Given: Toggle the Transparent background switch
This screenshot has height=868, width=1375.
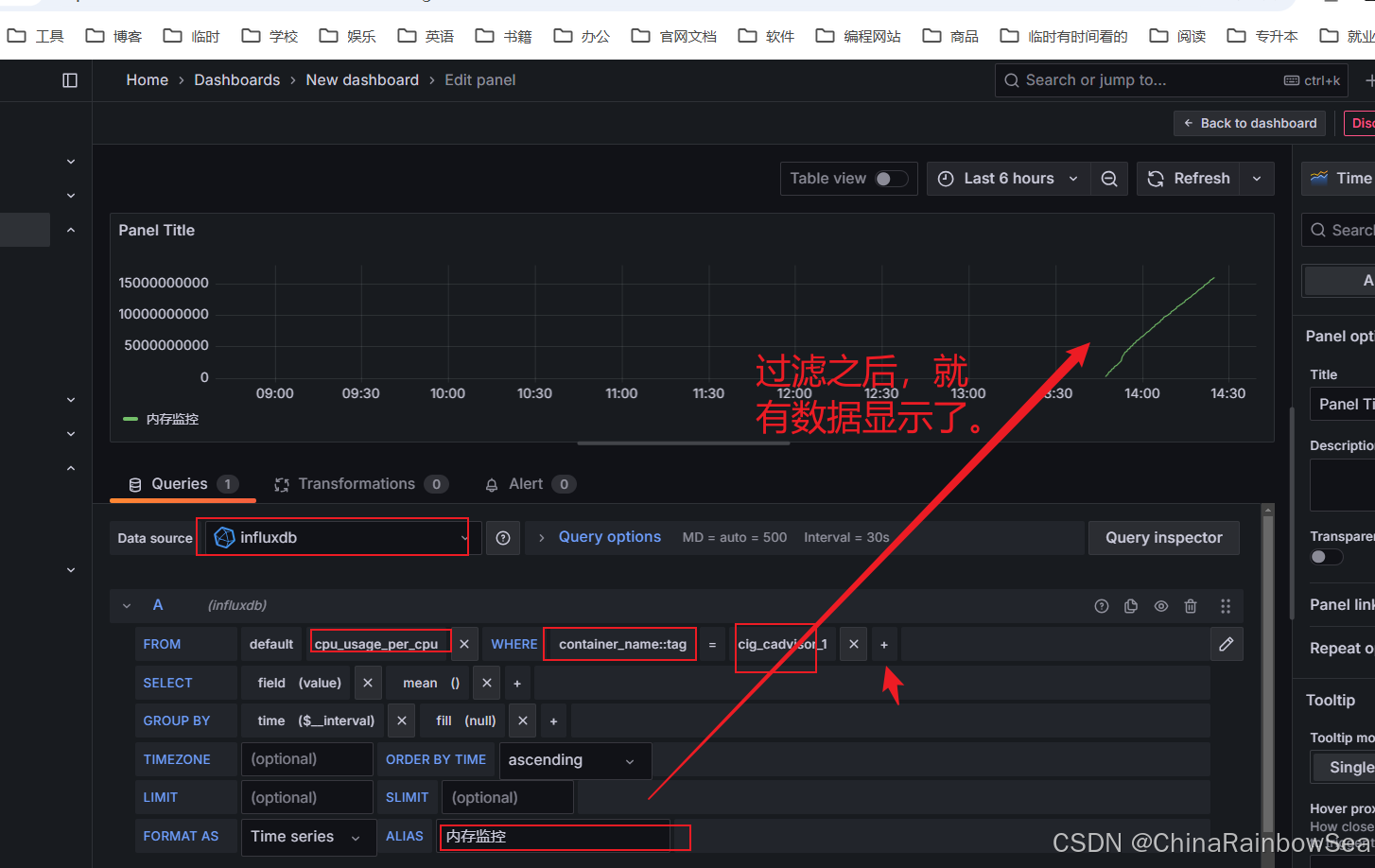Looking at the screenshot, I should (1326, 557).
